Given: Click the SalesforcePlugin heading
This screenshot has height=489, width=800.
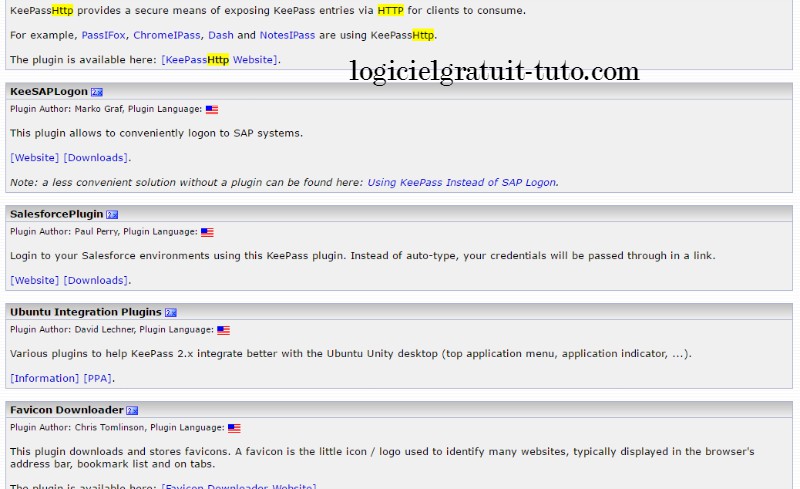Looking at the screenshot, I should (57, 214).
